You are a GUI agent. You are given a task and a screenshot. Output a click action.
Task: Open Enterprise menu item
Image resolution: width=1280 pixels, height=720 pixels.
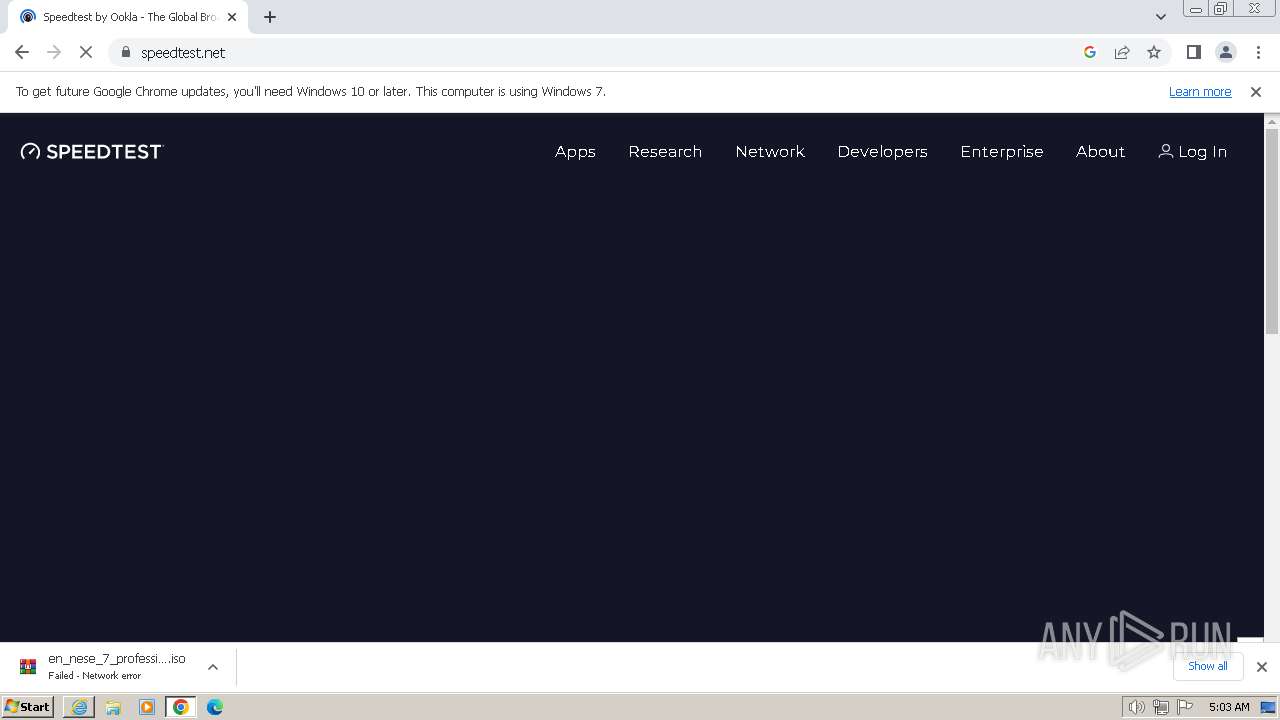1002,151
